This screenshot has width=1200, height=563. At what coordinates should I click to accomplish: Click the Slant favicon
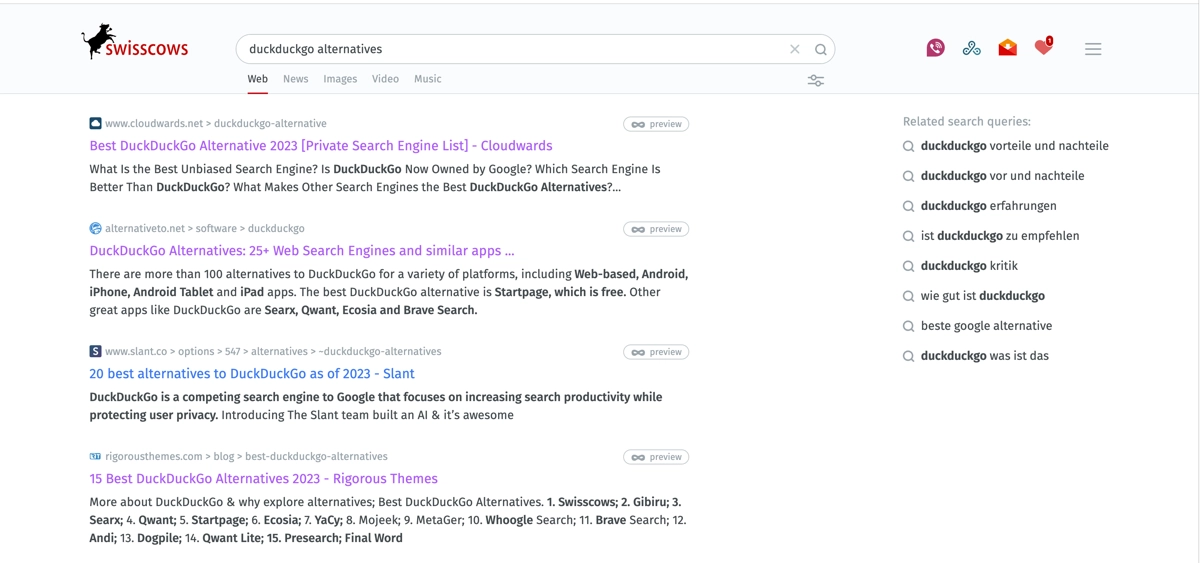click(95, 351)
